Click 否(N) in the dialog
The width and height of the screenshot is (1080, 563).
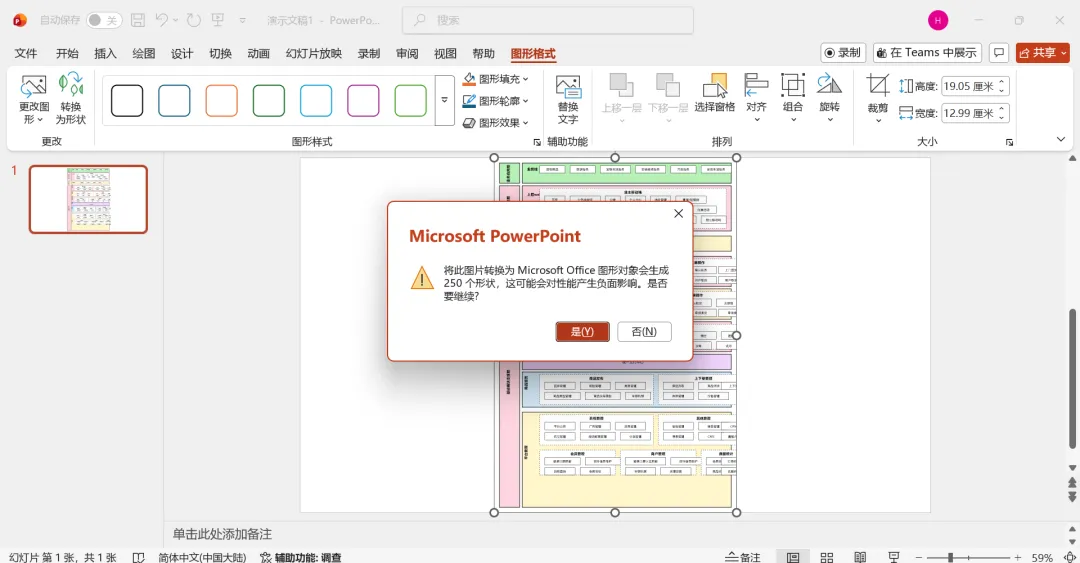(644, 331)
